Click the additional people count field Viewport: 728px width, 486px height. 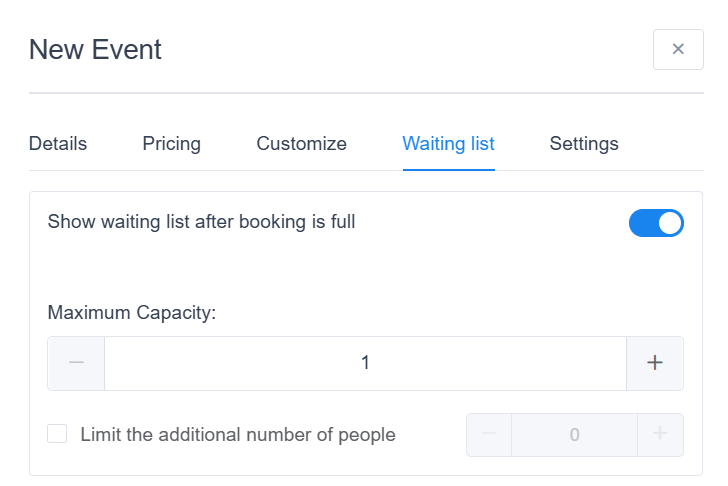click(574, 435)
